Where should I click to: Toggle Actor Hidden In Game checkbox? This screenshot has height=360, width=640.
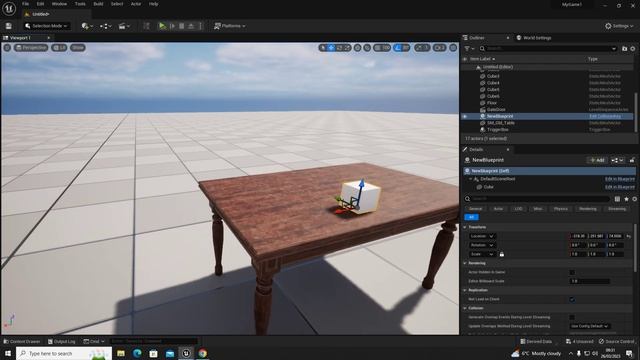[572, 272]
